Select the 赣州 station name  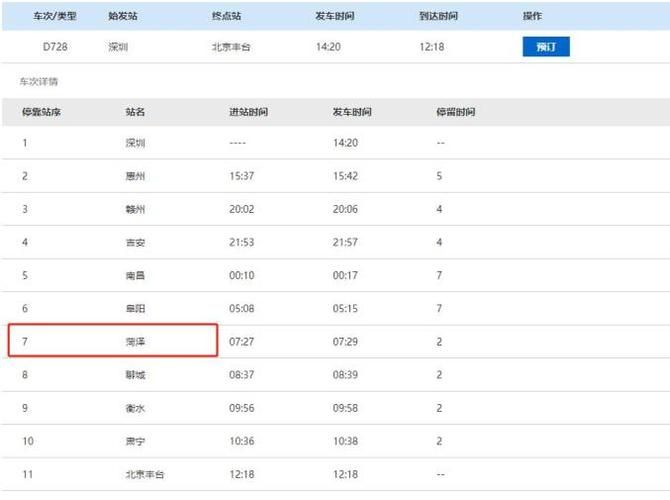pyautogui.click(x=135, y=209)
